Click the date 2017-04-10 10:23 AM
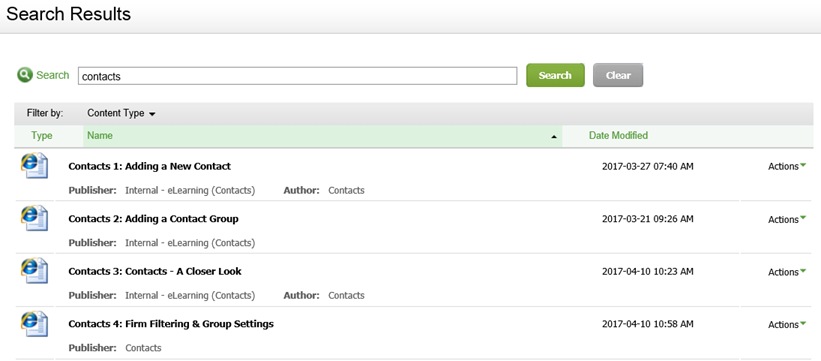Image resolution: width=821 pixels, height=361 pixels. [x=648, y=271]
